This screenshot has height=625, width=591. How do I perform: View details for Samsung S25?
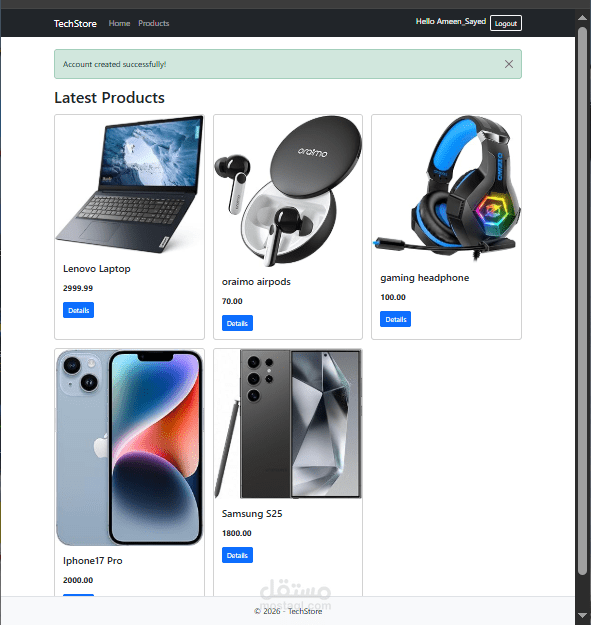point(237,555)
